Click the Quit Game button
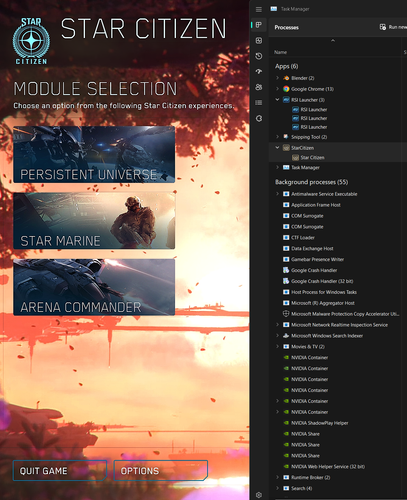The width and height of the screenshot is (407, 500). coord(60,471)
